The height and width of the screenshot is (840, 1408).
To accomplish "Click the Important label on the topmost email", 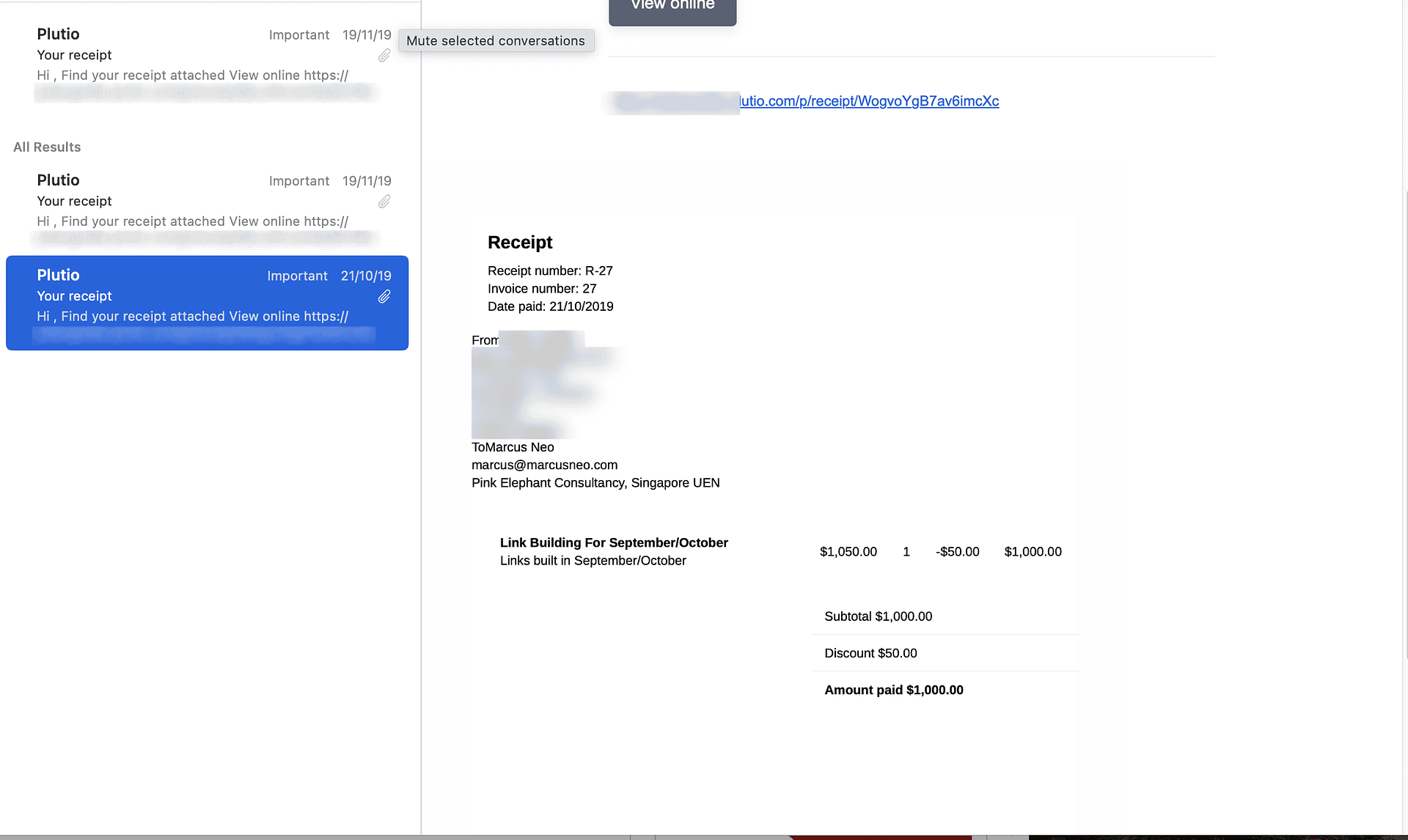I will point(299,35).
